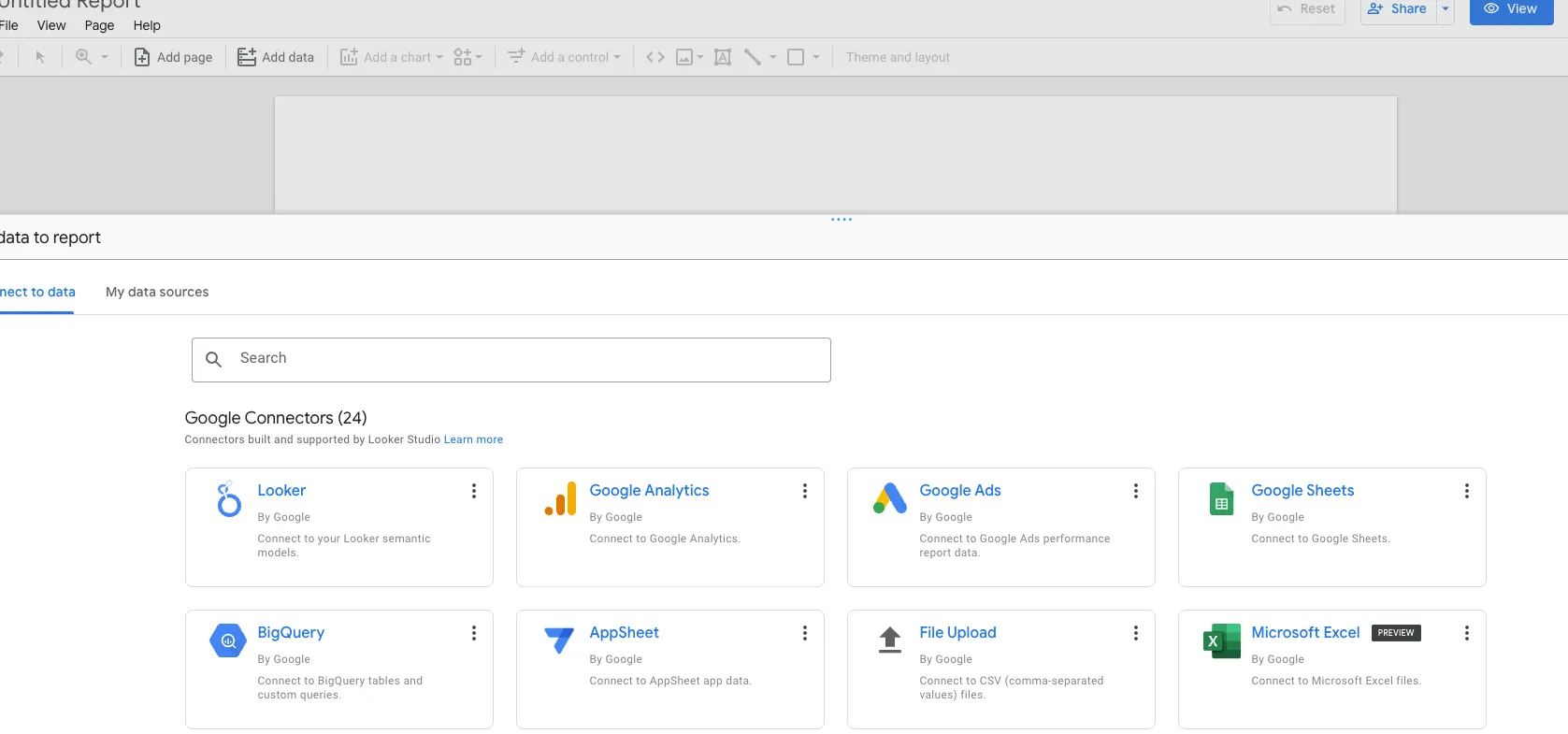This screenshot has height=734, width=1568.
Task: Expand the Share options dropdown arrow
Action: tap(1446, 9)
